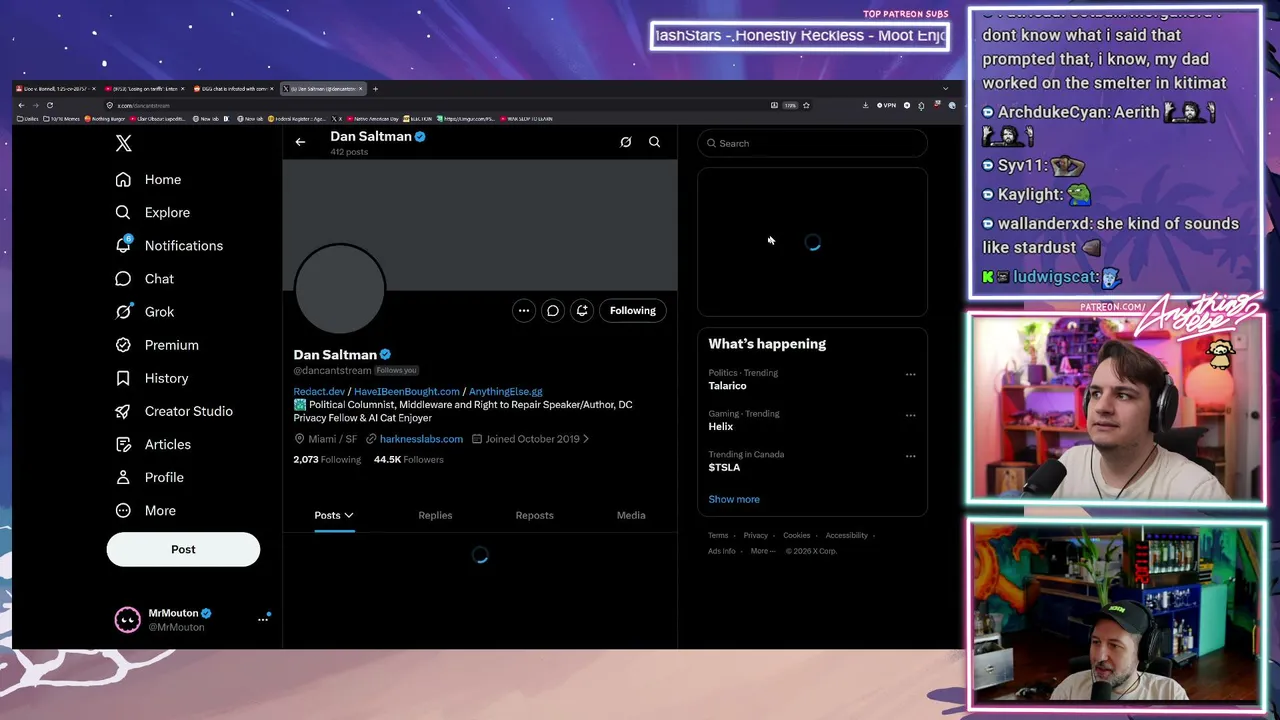Click the History clock-bookmark icon
Screen dimensions: 1280x720
click(123, 378)
